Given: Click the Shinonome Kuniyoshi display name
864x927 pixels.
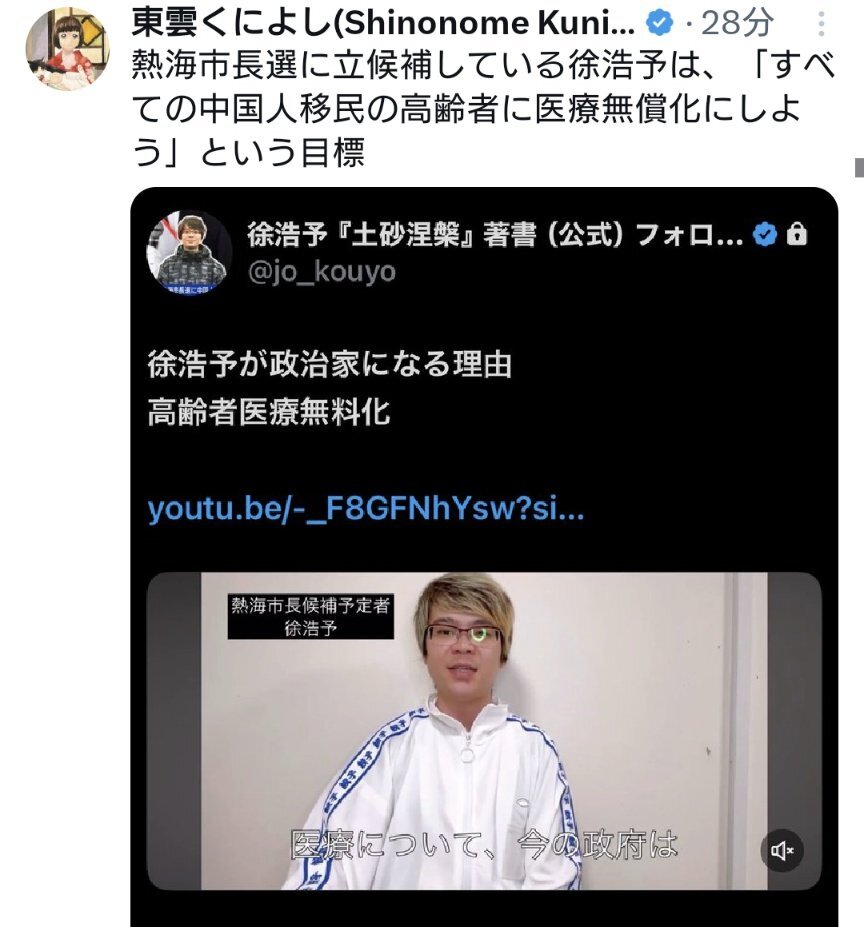Looking at the screenshot, I should pos(383,24).
